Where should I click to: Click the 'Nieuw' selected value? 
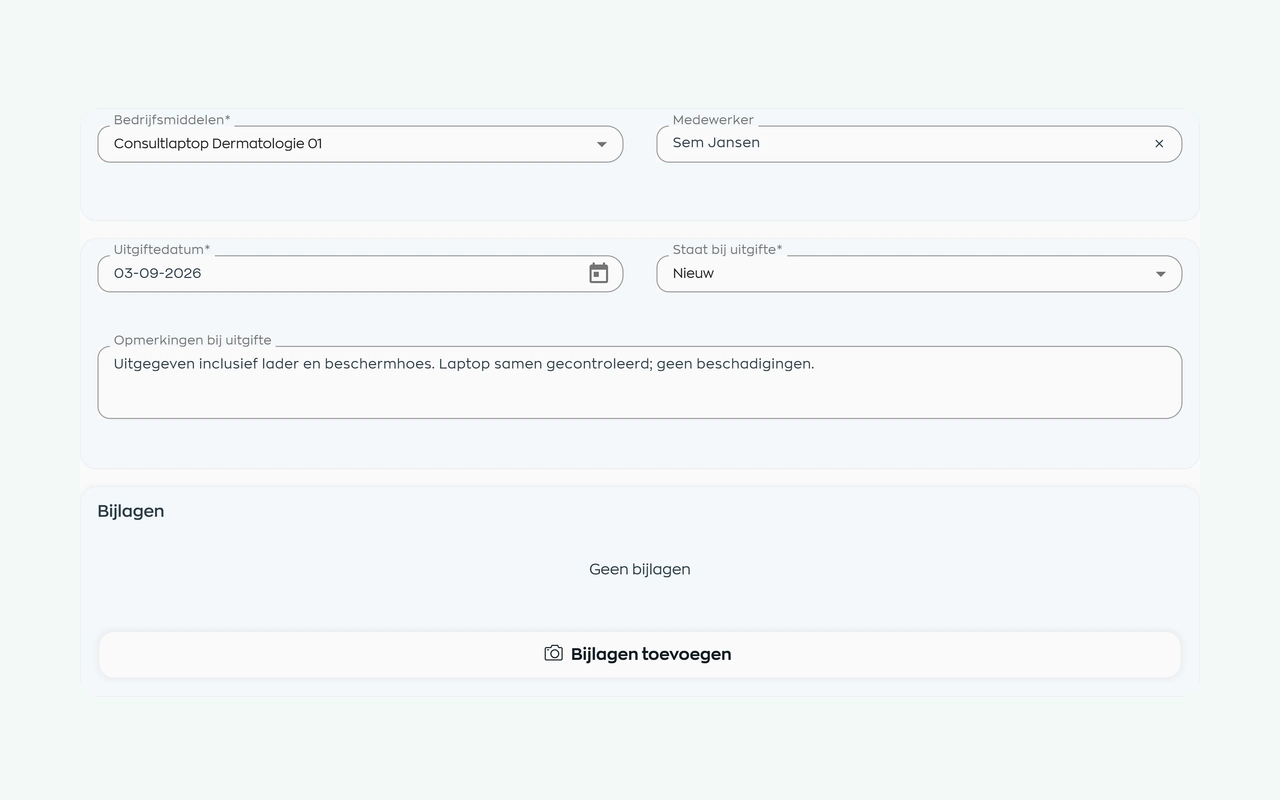coord(693,273)
